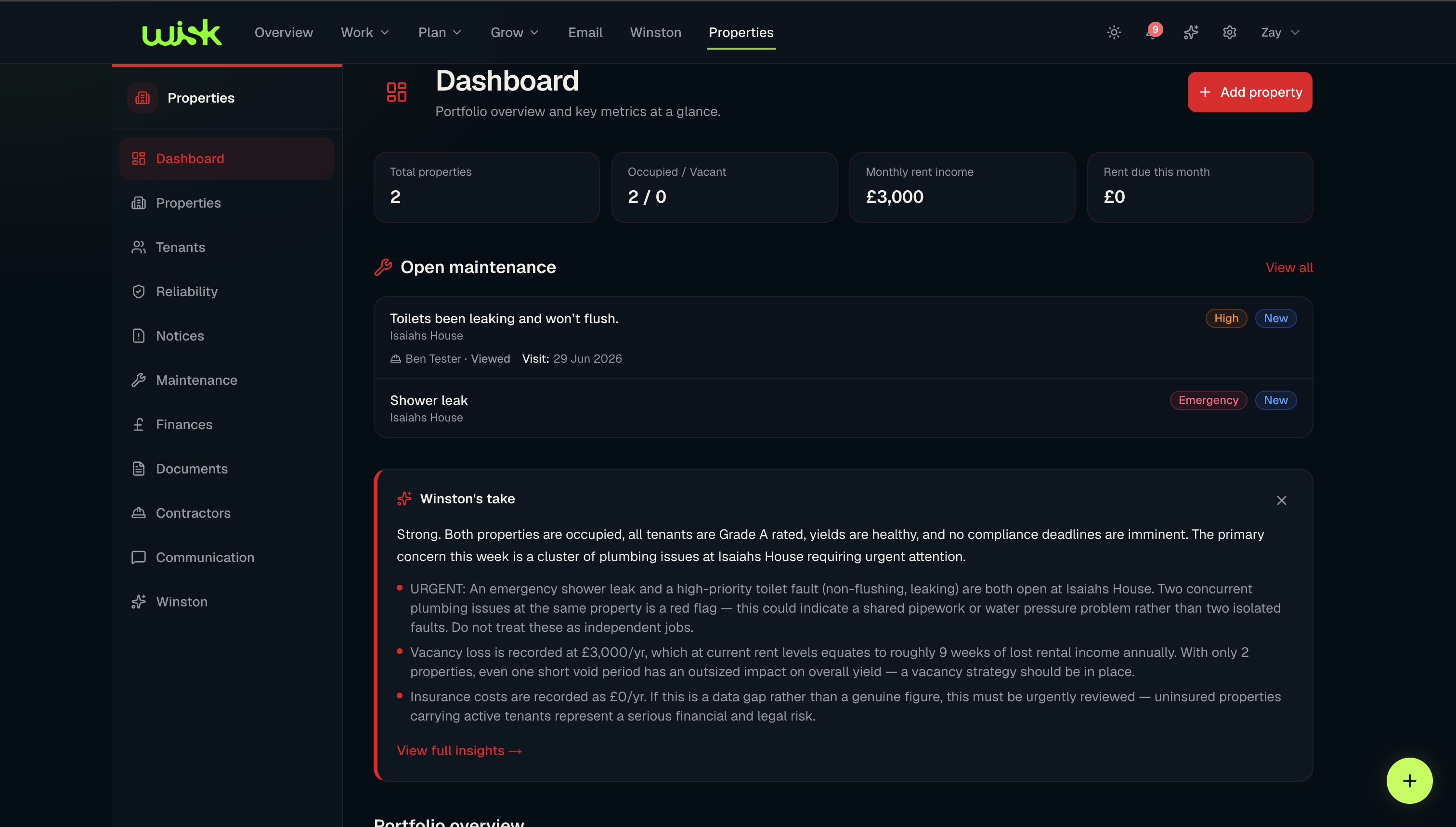Open Dashboard in the sidebar
1456x827 pixels.
click(x=226, y=158)
